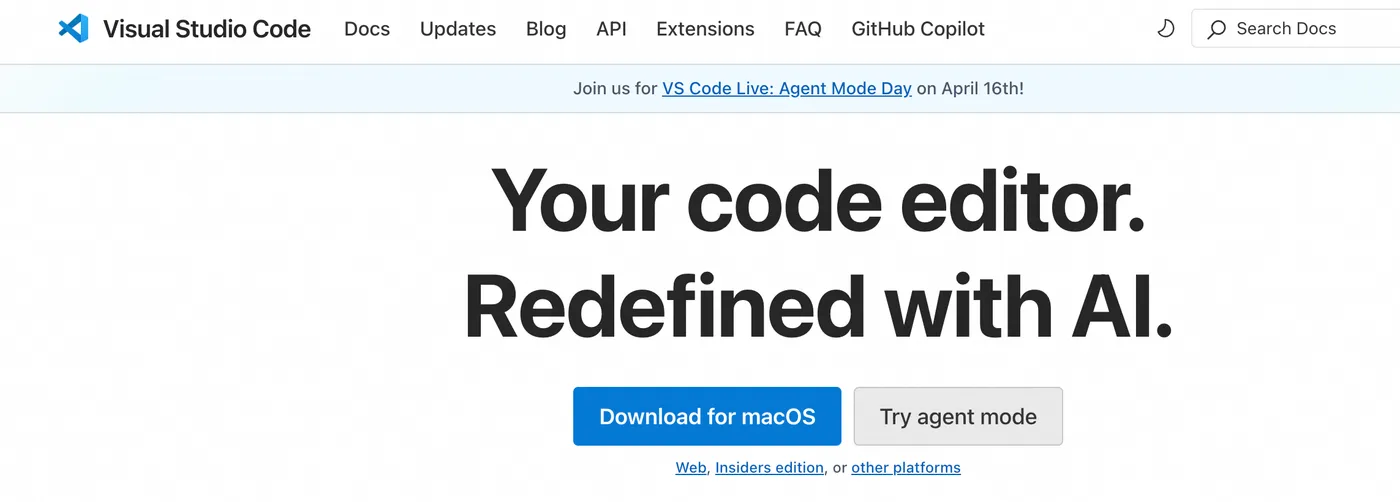Open the Insiders edition link
This screenshot has height=502, width=1400.
tap(770, 467)
